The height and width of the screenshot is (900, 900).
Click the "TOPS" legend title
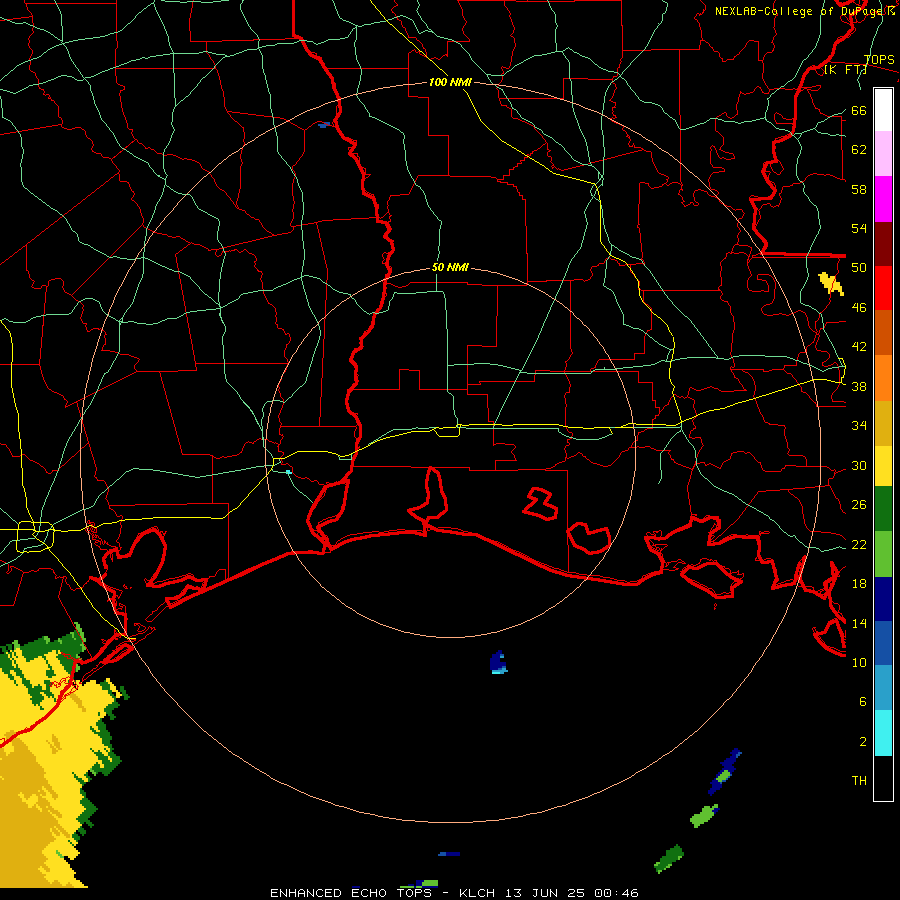click(x=879, y=59)
